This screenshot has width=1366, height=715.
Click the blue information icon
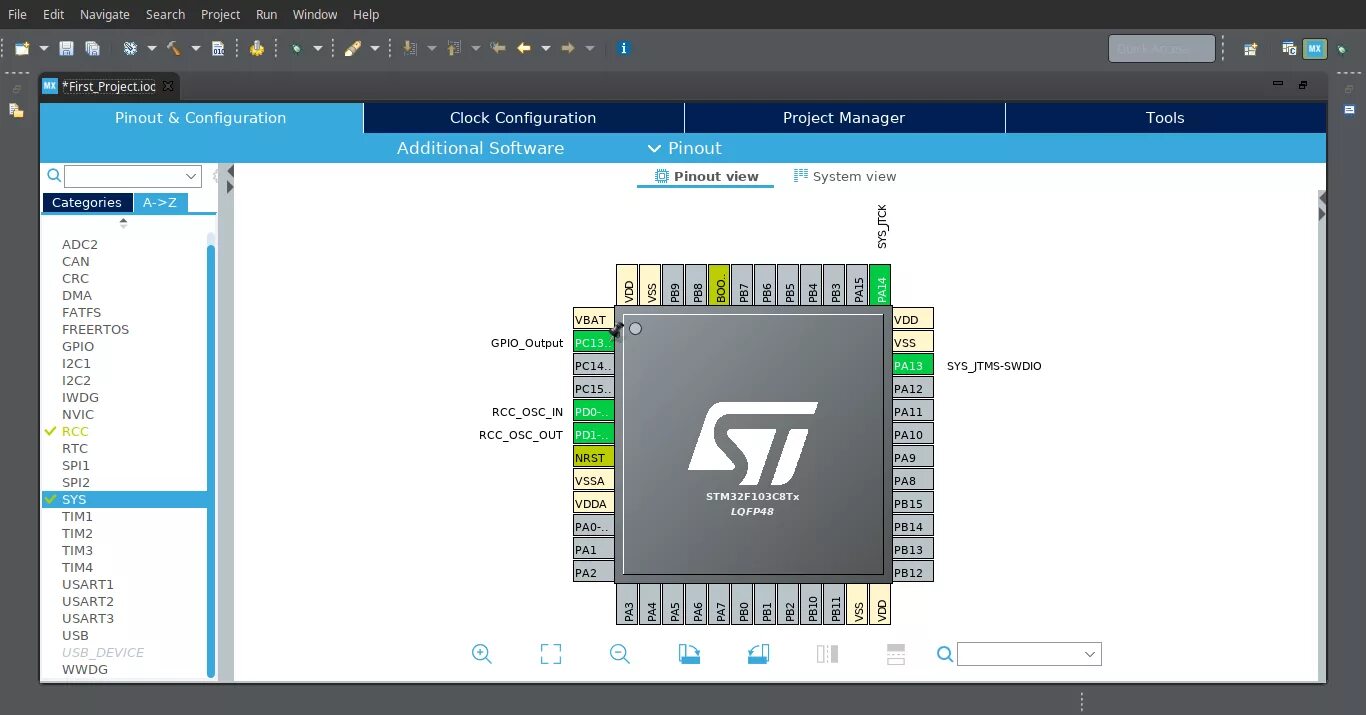pyautogui.click(x=624, y=48)
